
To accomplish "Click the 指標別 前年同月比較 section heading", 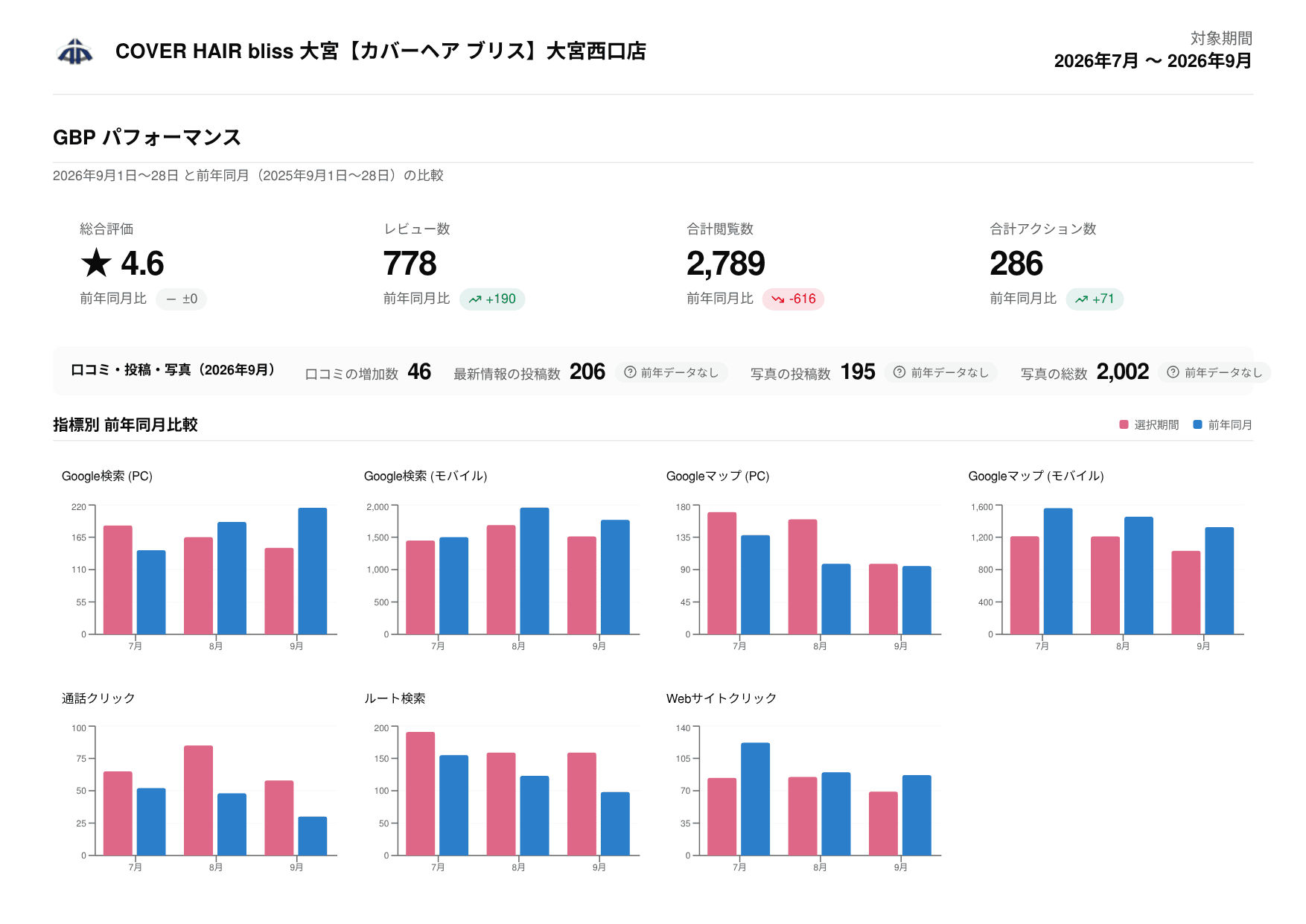I will tap(125, 425).
